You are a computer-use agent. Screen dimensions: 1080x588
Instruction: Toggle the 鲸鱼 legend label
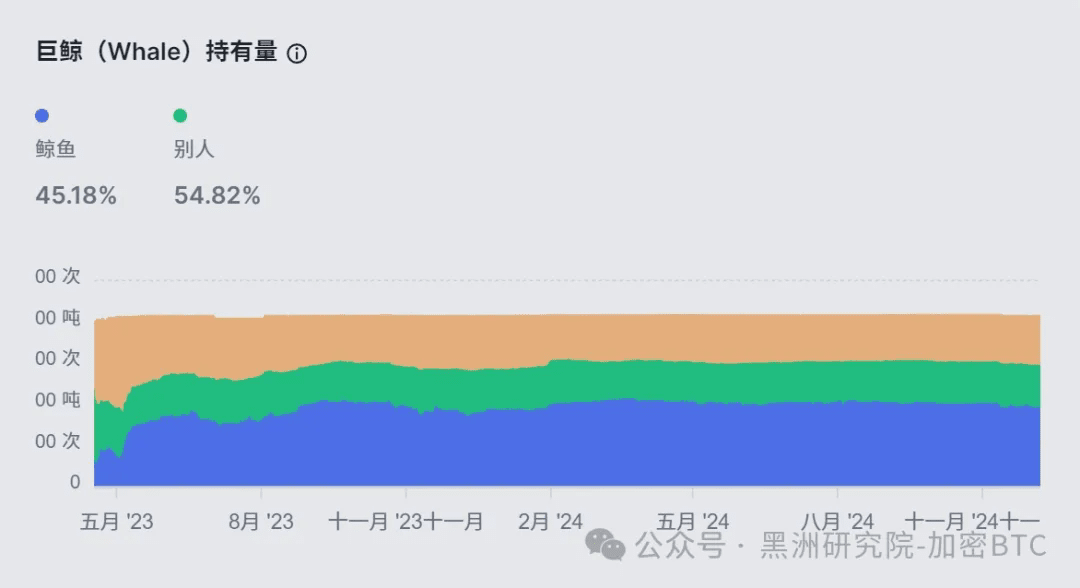tap(56, 149)
